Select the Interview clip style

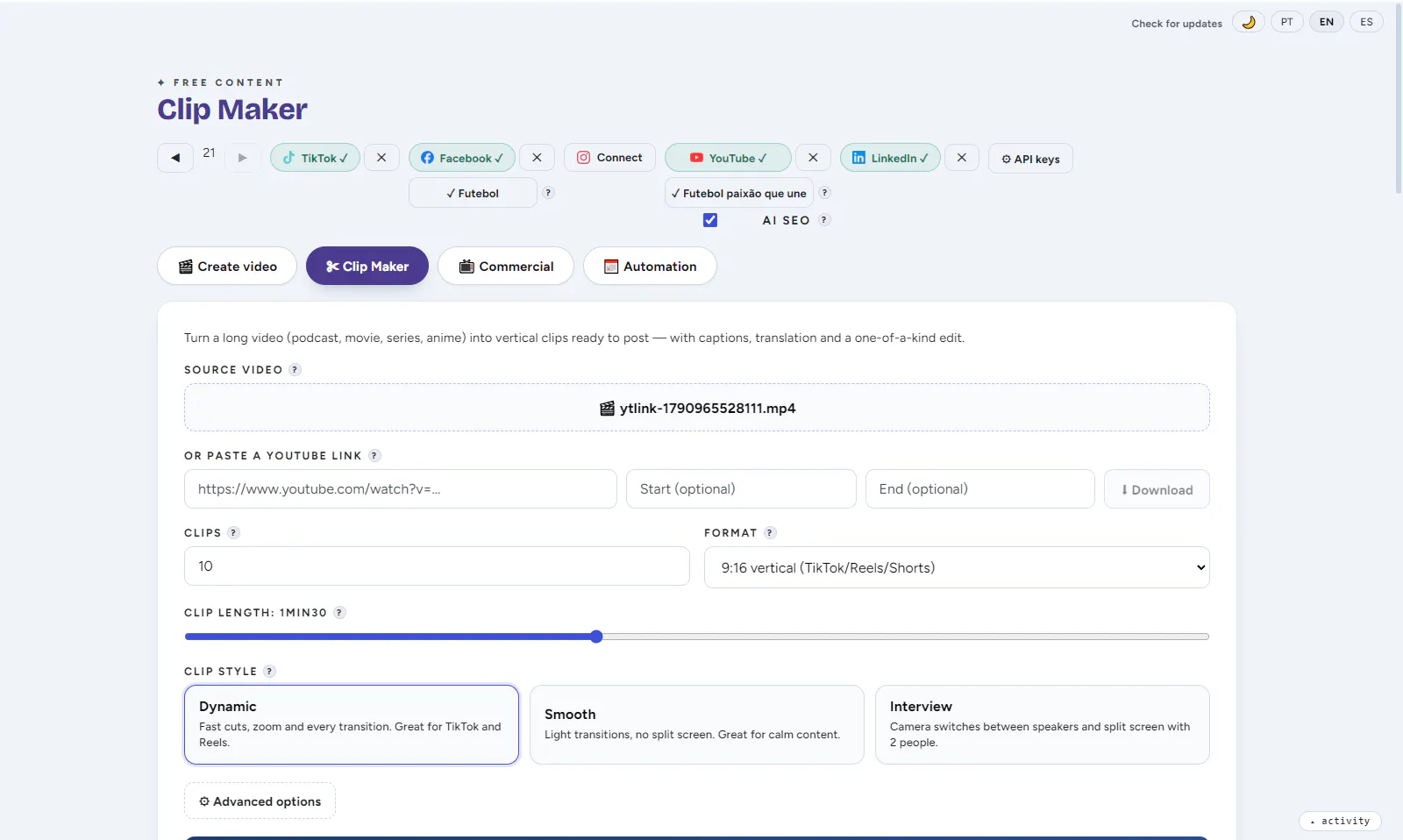1043,724
